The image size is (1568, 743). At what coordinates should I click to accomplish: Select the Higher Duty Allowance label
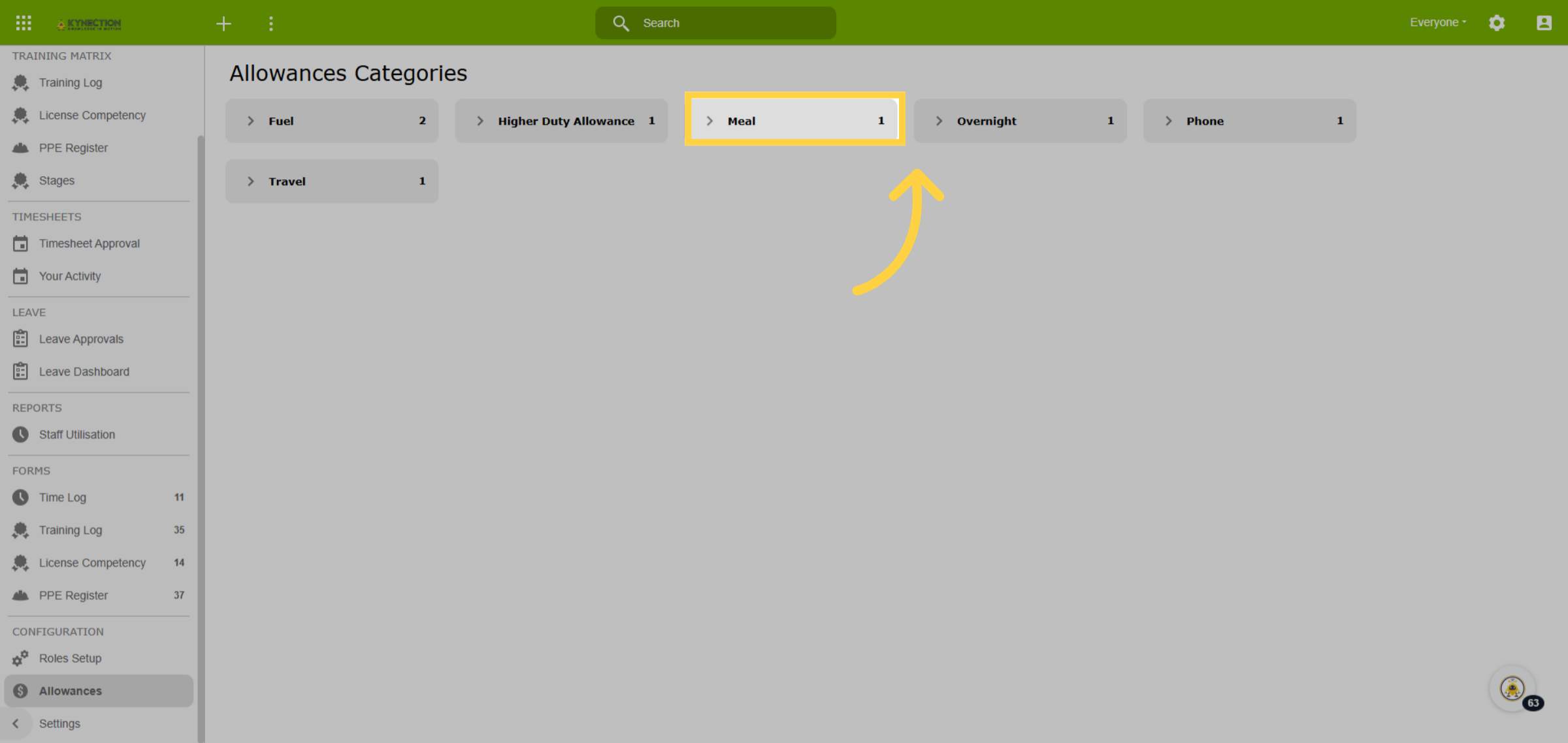566,121
